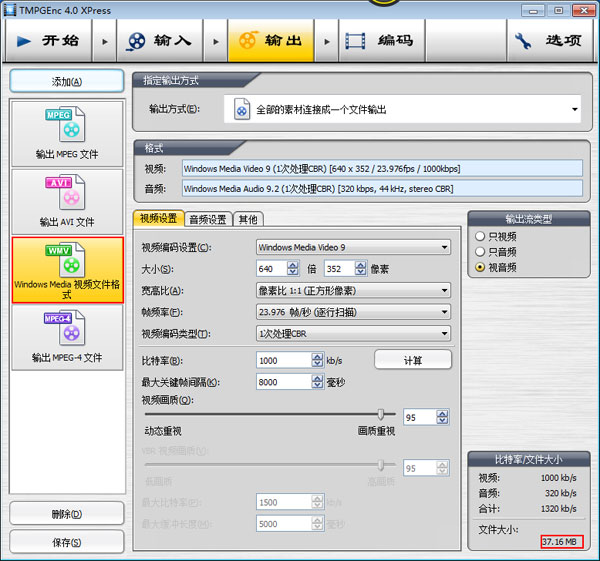Select 只视频 radio button
Screen dimensions: 600x561
[x=480, y=236]
